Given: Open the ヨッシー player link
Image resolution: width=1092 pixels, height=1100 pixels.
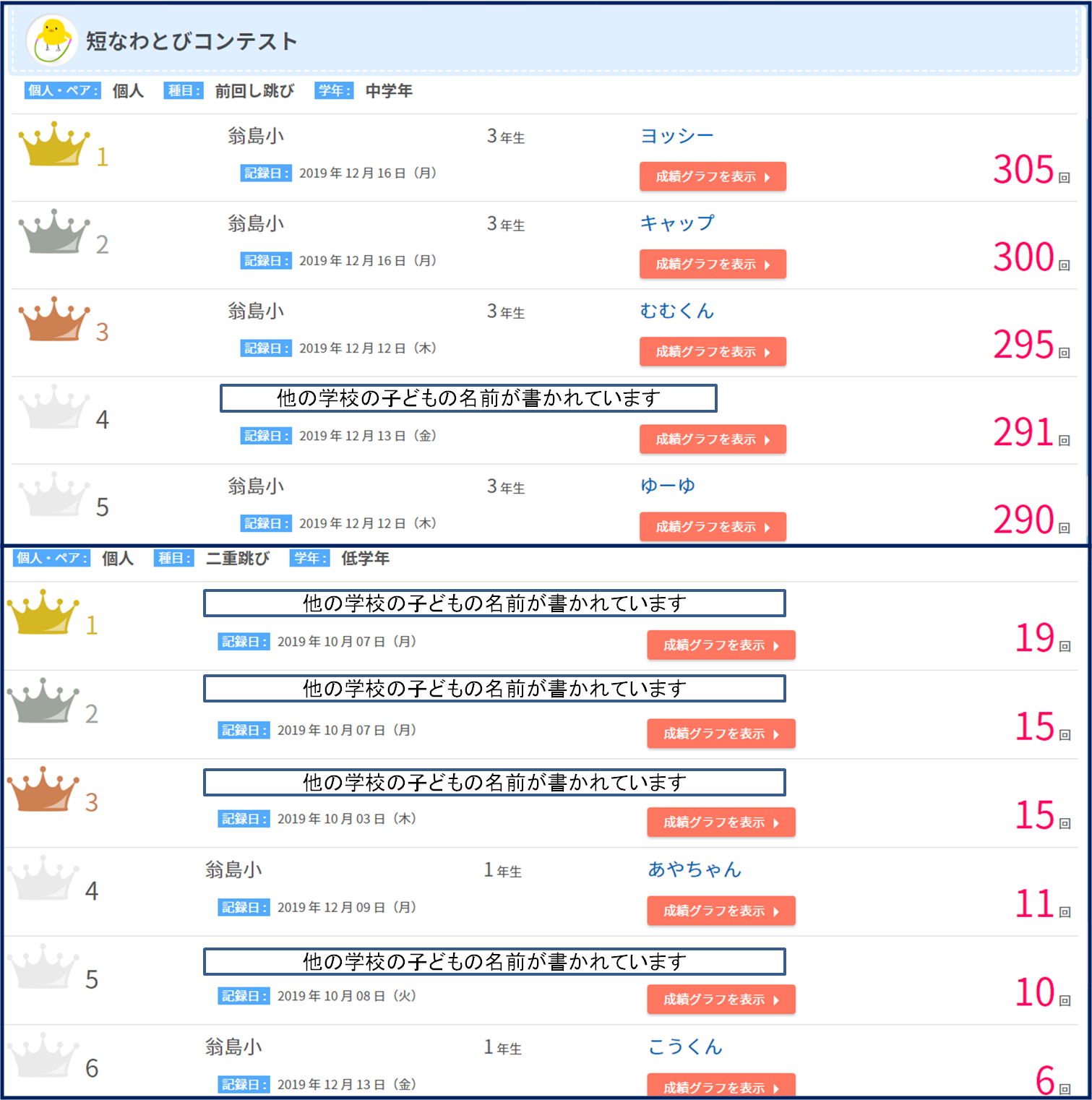Looking at the screenshot, I should click(x=677, y=136).
